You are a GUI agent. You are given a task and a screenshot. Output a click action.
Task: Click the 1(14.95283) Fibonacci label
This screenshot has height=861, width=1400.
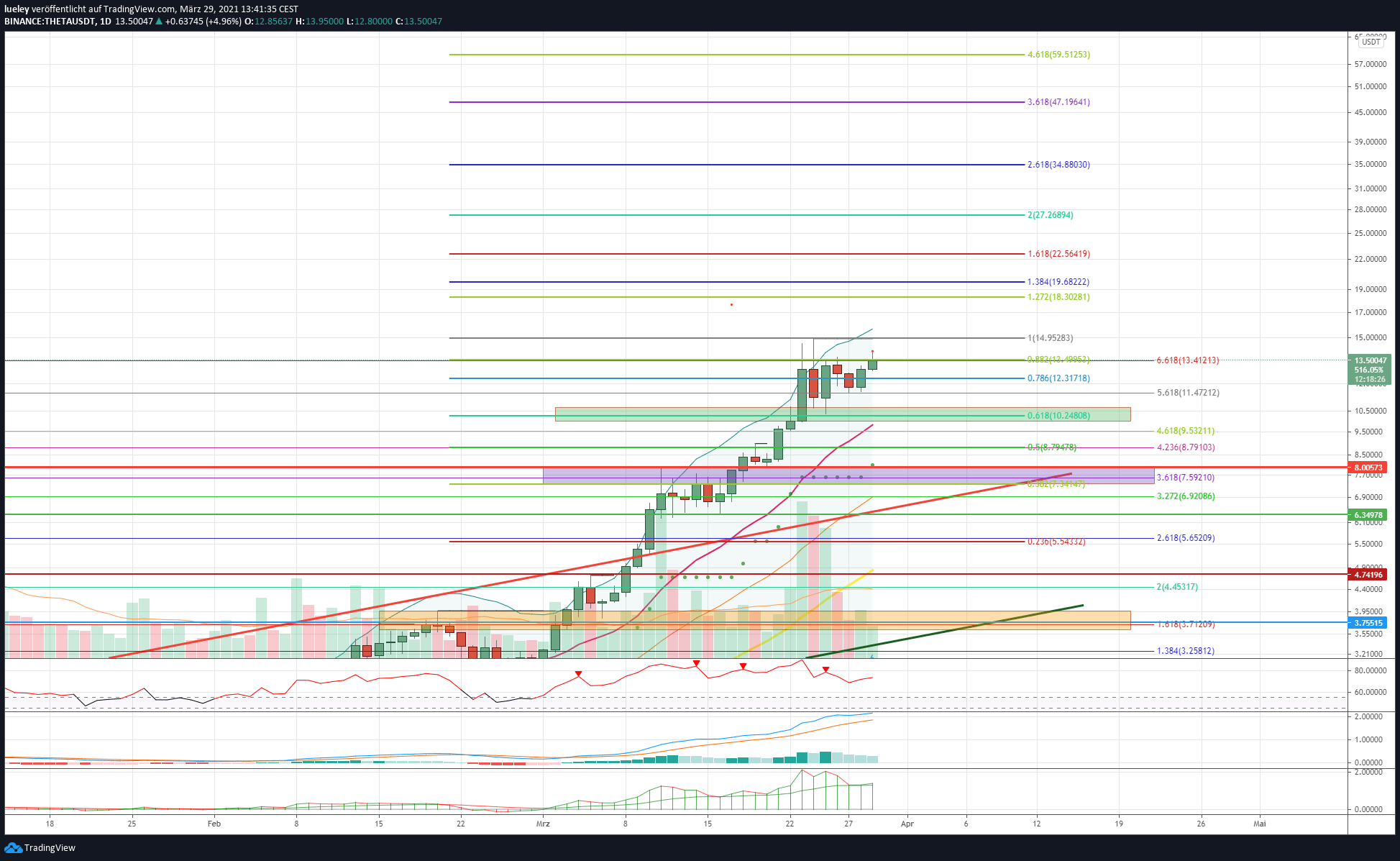[x=1050, y=338]
